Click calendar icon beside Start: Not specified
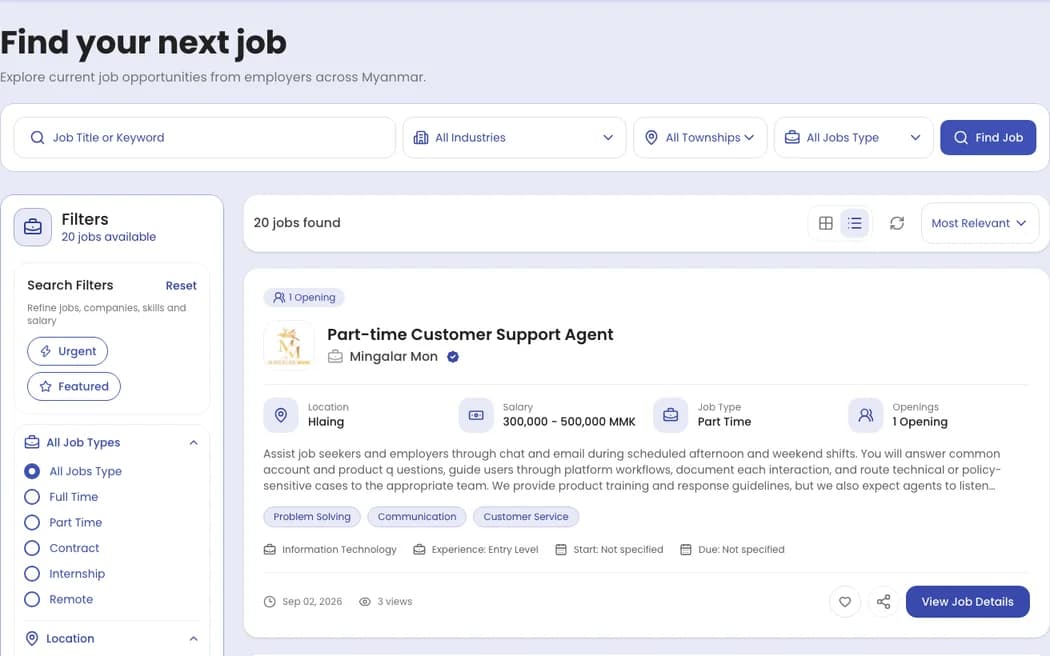1050x656 pixels. click(560, 550)
